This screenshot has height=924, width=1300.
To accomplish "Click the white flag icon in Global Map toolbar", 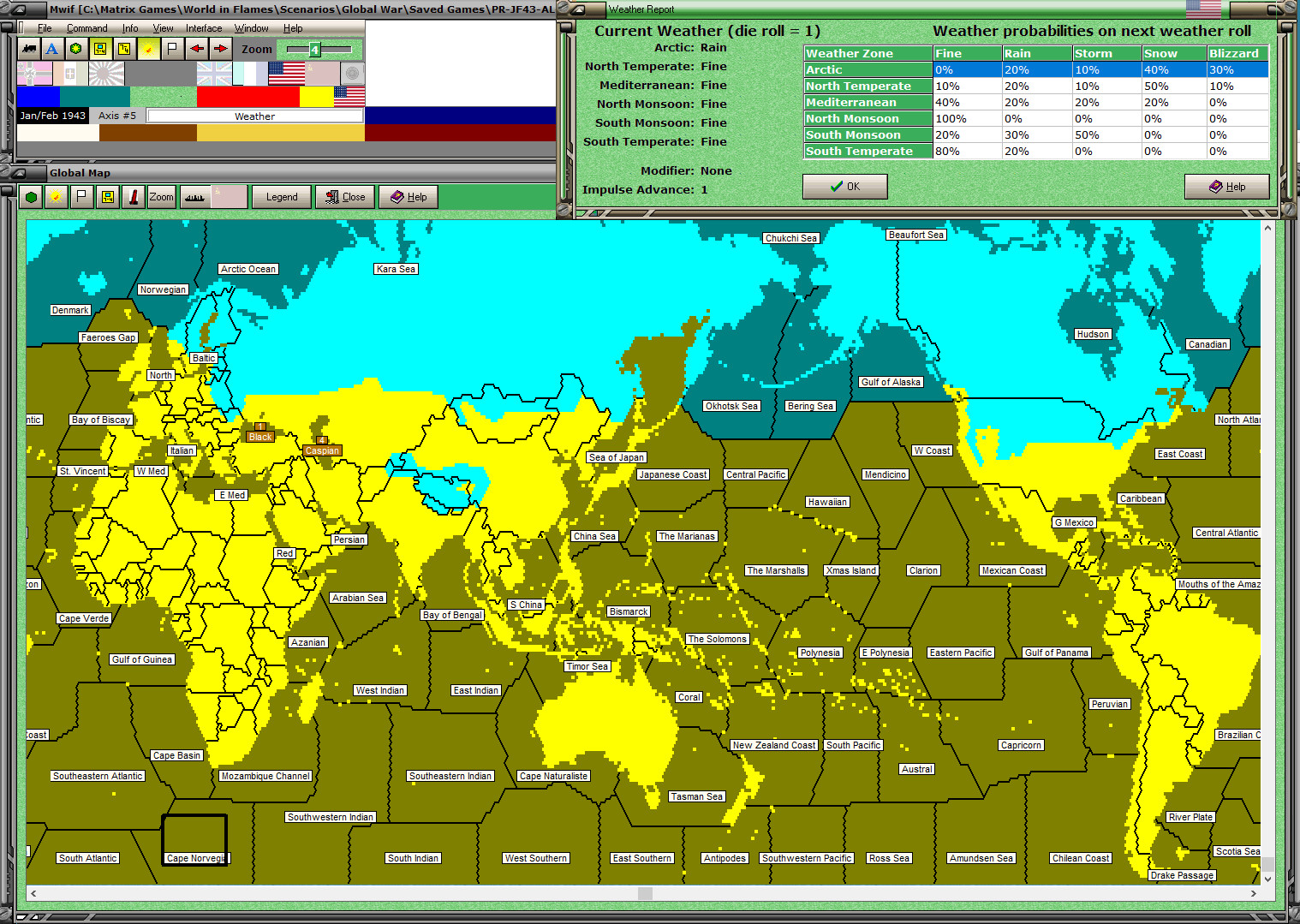I will point(81,197).
